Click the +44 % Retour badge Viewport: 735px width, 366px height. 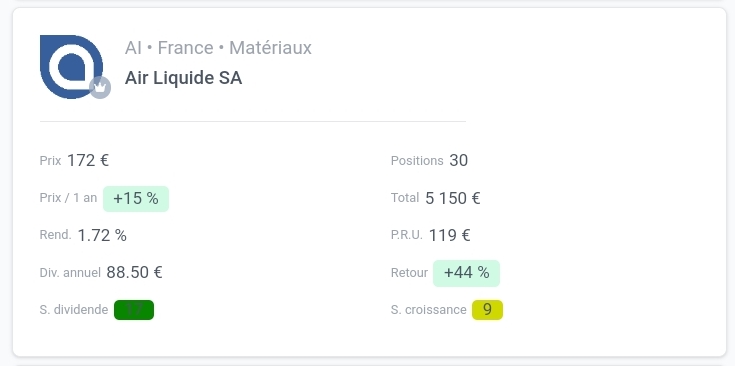tap(466, 273)
